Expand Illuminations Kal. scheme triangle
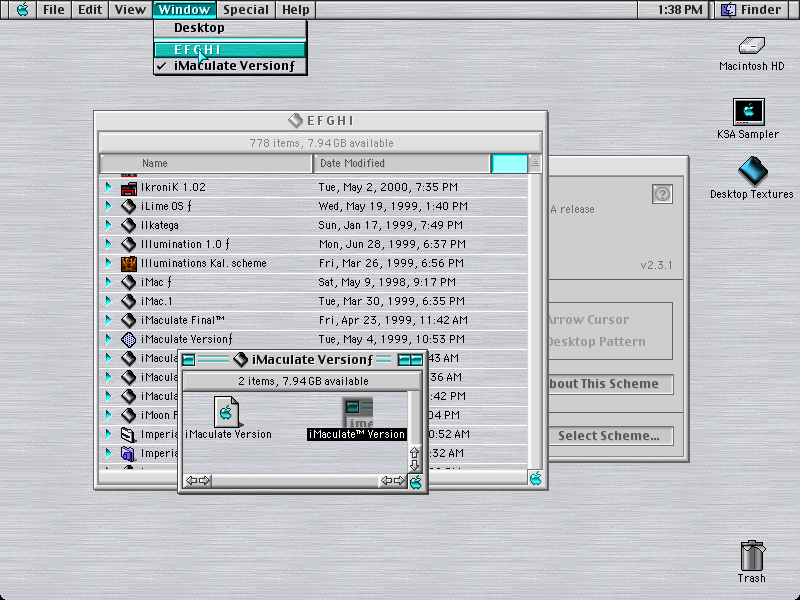 [108, 263]
